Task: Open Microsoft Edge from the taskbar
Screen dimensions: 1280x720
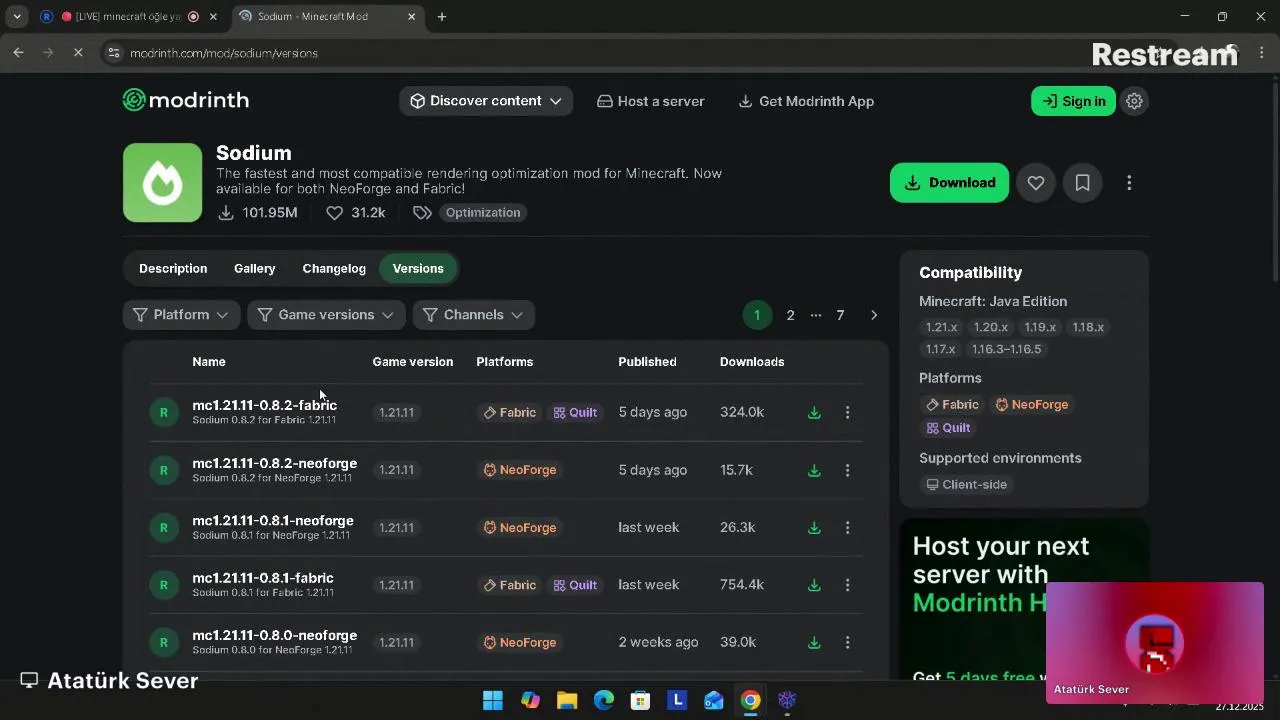Action: (604, 700)
